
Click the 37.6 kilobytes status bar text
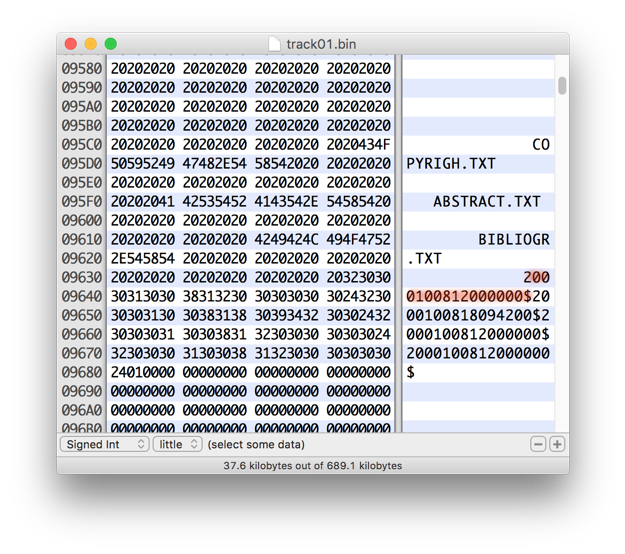(x=312, y=466)
